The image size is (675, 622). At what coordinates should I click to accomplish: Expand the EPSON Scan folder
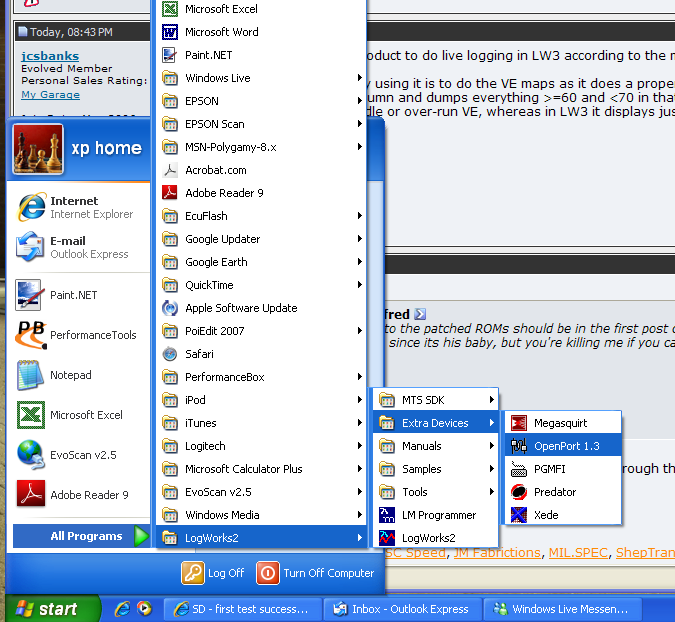[x=261, y=124]
